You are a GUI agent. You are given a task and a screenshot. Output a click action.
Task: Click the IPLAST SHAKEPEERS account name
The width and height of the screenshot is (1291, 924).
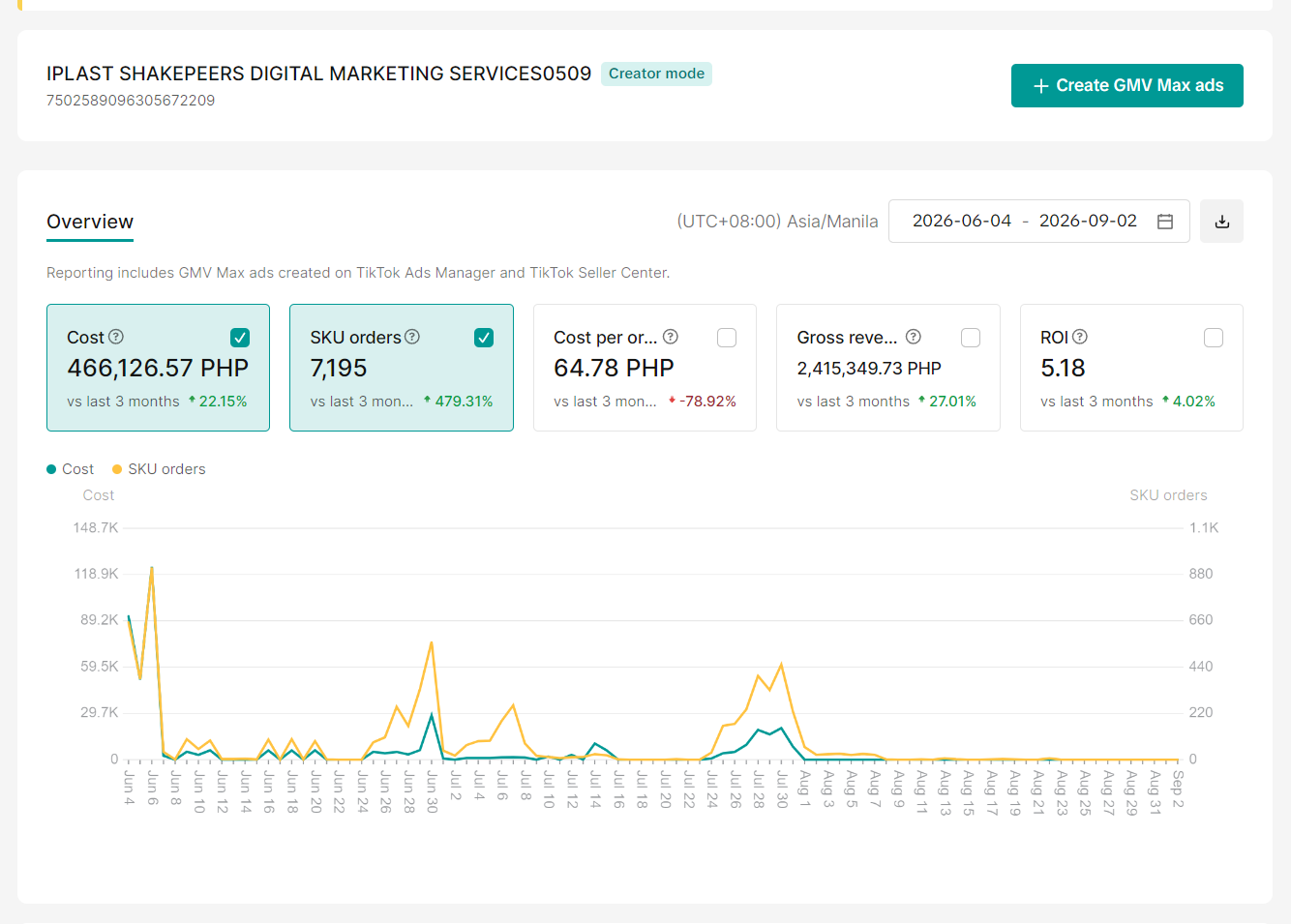[x=318, y=74]
